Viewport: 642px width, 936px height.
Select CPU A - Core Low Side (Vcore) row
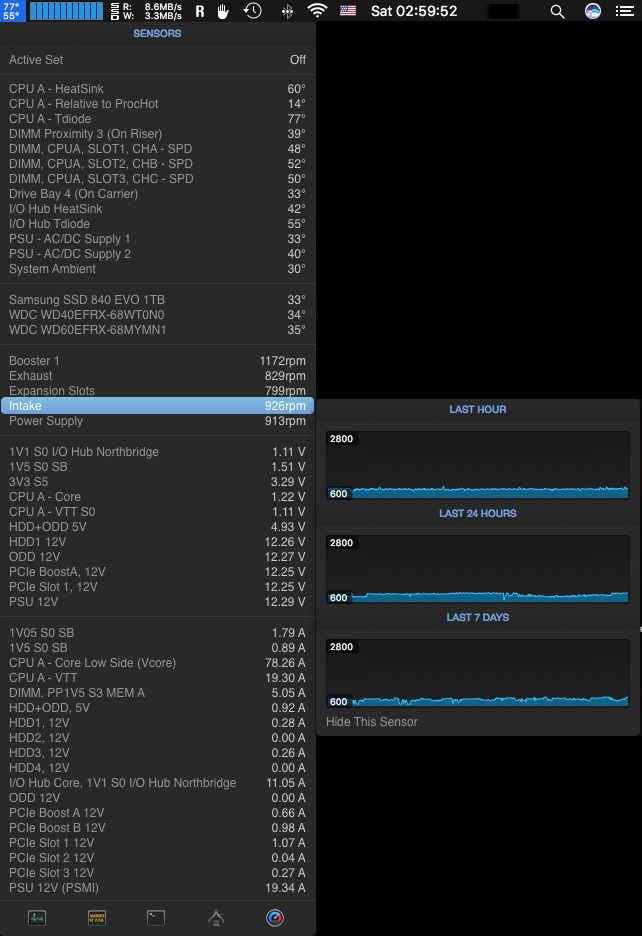pos(158,663)
